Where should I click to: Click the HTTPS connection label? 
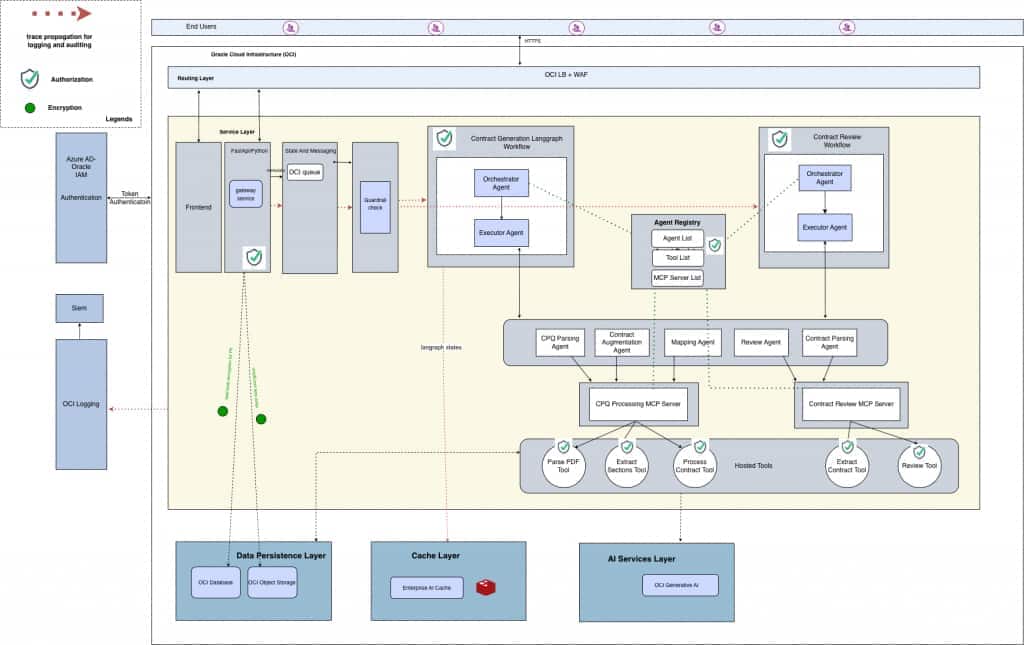click(533, 40)
